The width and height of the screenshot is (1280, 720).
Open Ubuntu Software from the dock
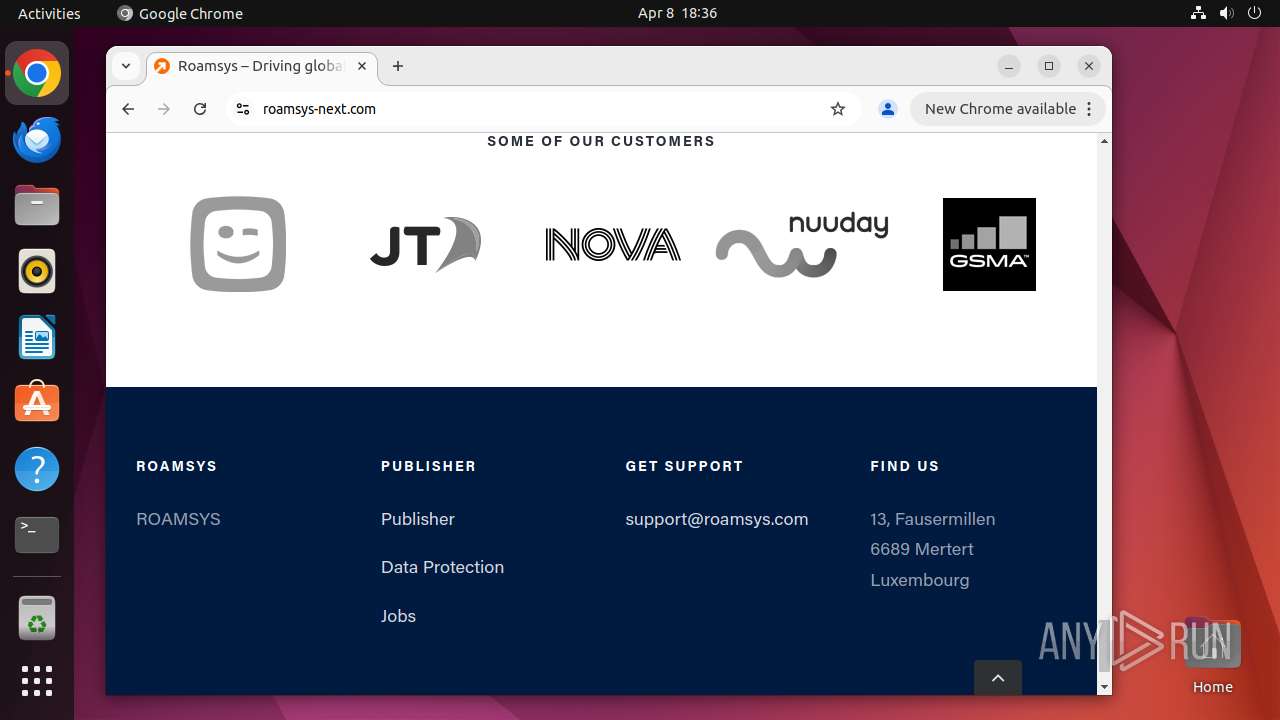[x=37, y=403]
